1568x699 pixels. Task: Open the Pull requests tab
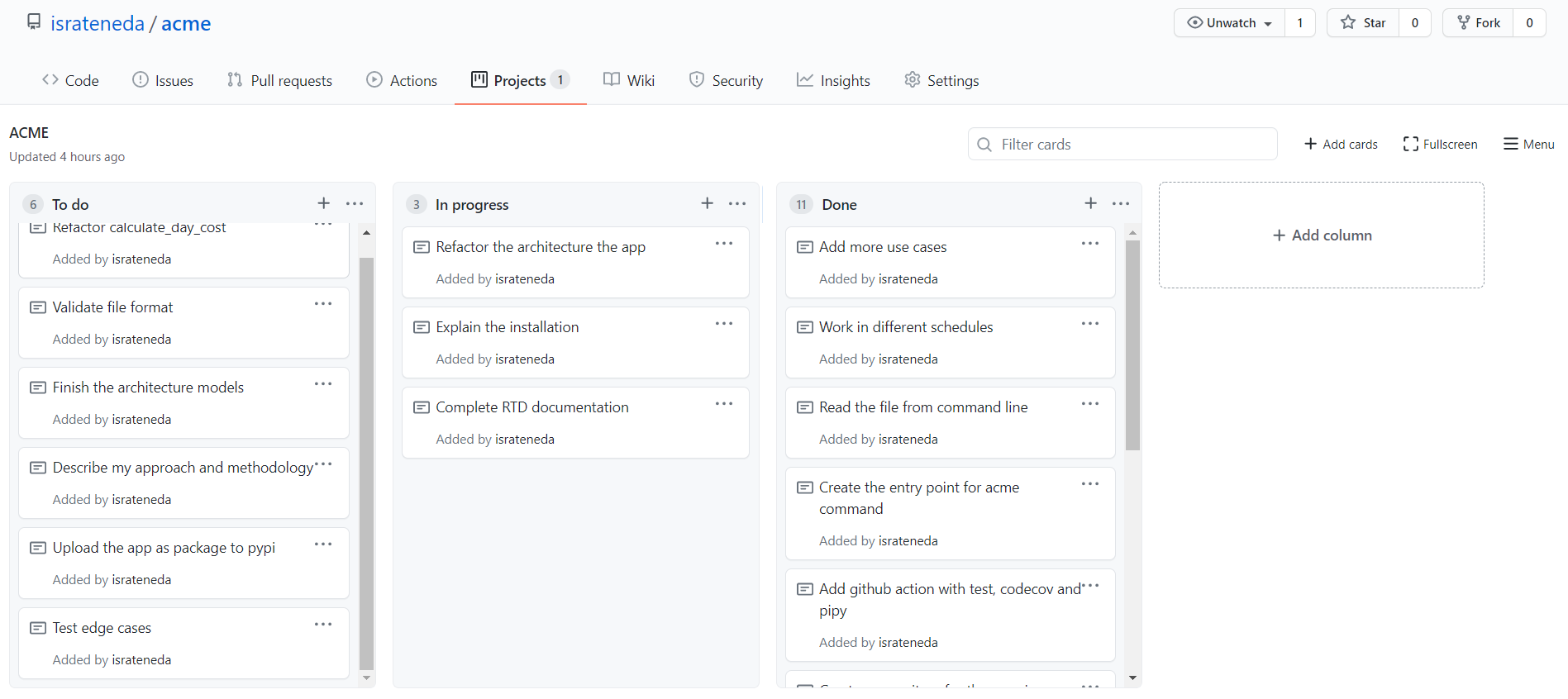279,80
